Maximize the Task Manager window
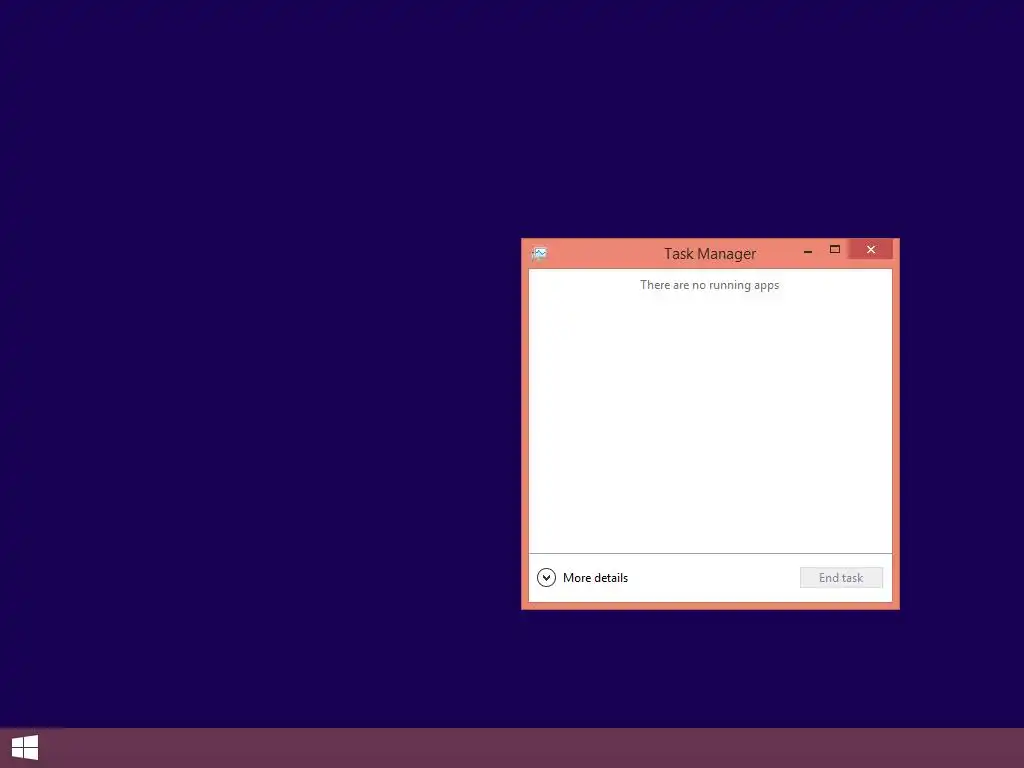 [835, 249]
